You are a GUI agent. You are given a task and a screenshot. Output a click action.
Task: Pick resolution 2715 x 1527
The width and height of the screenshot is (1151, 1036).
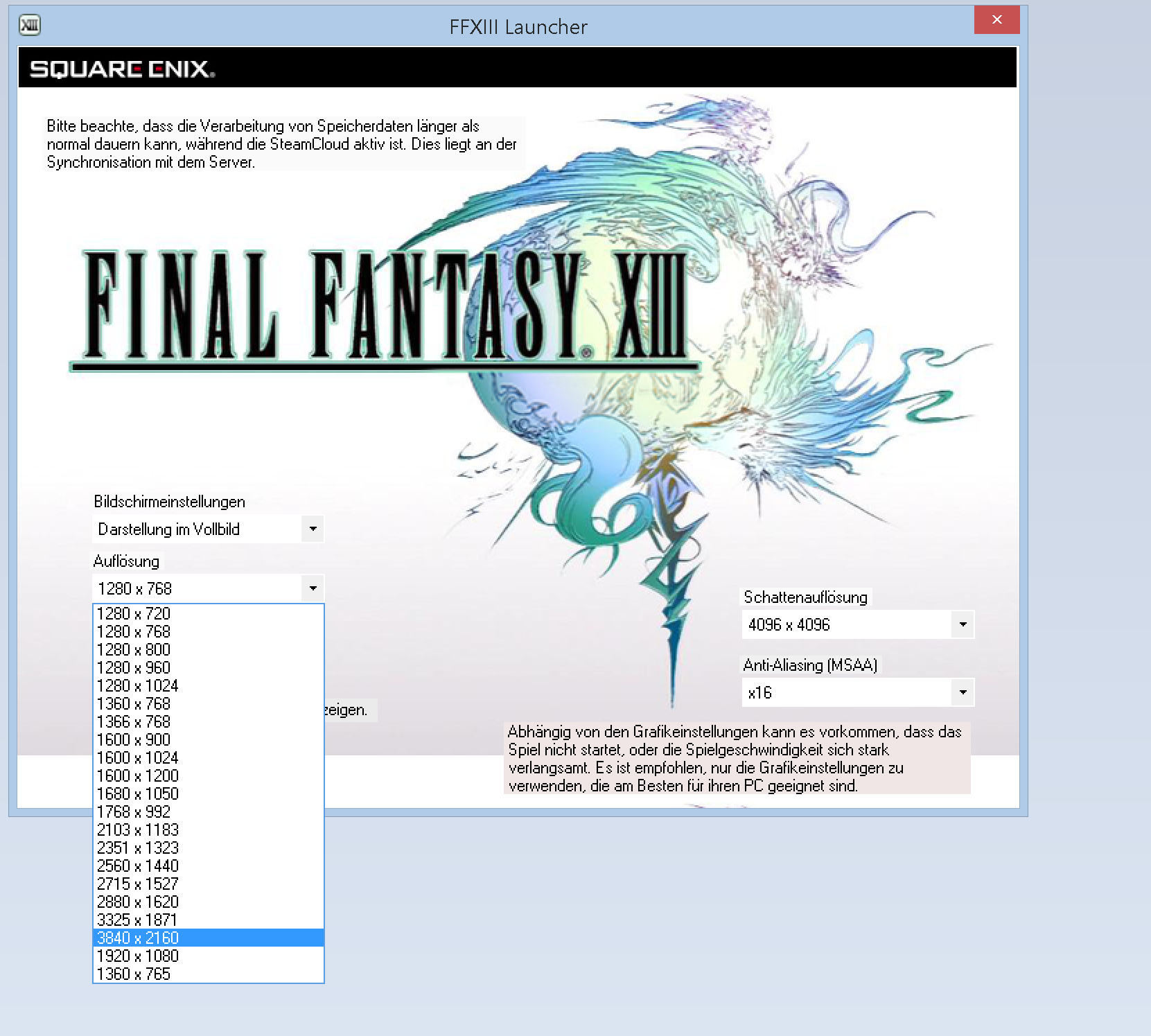tap(209, 884)
